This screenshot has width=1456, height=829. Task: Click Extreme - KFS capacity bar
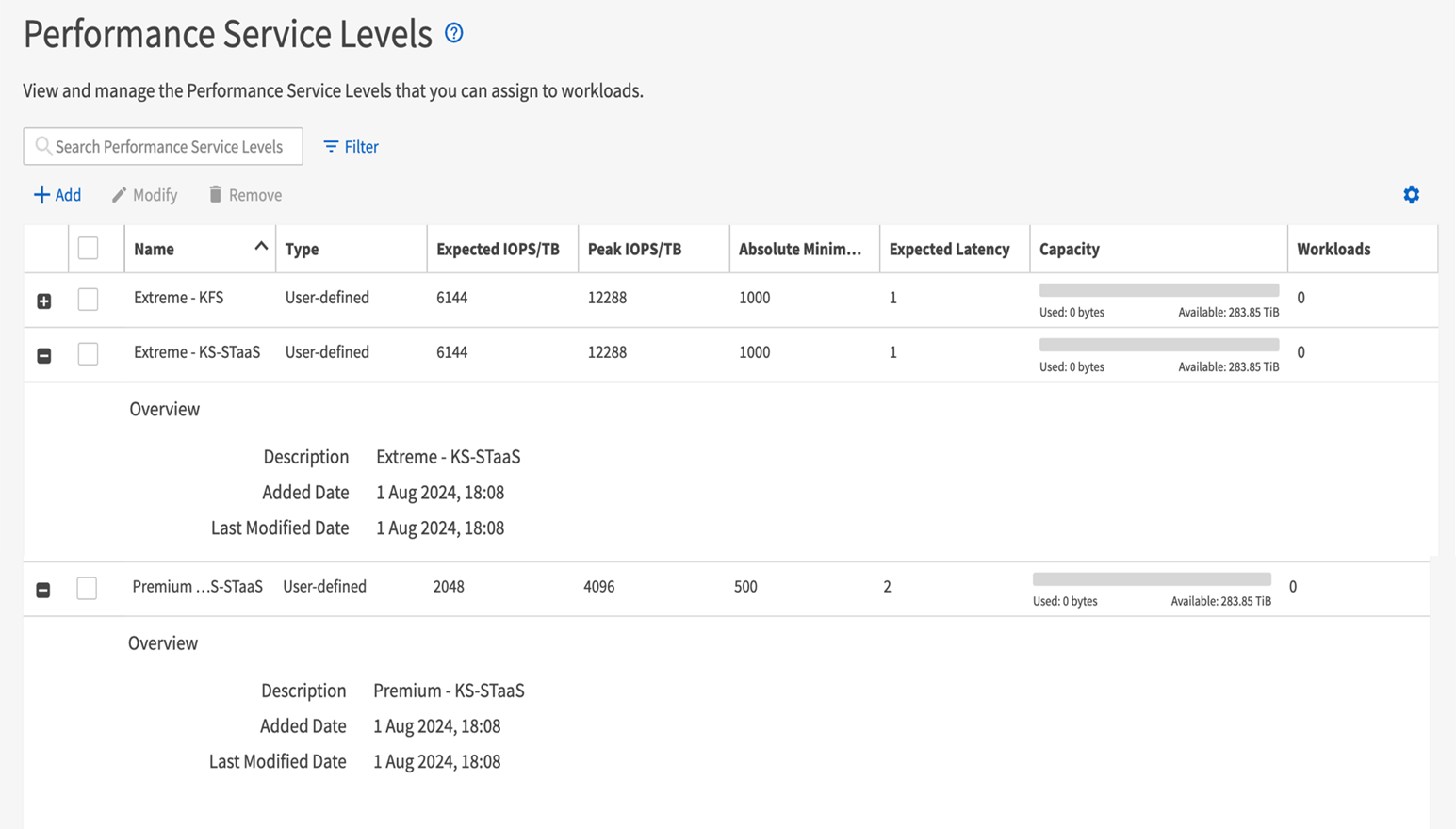[1158, 290]
